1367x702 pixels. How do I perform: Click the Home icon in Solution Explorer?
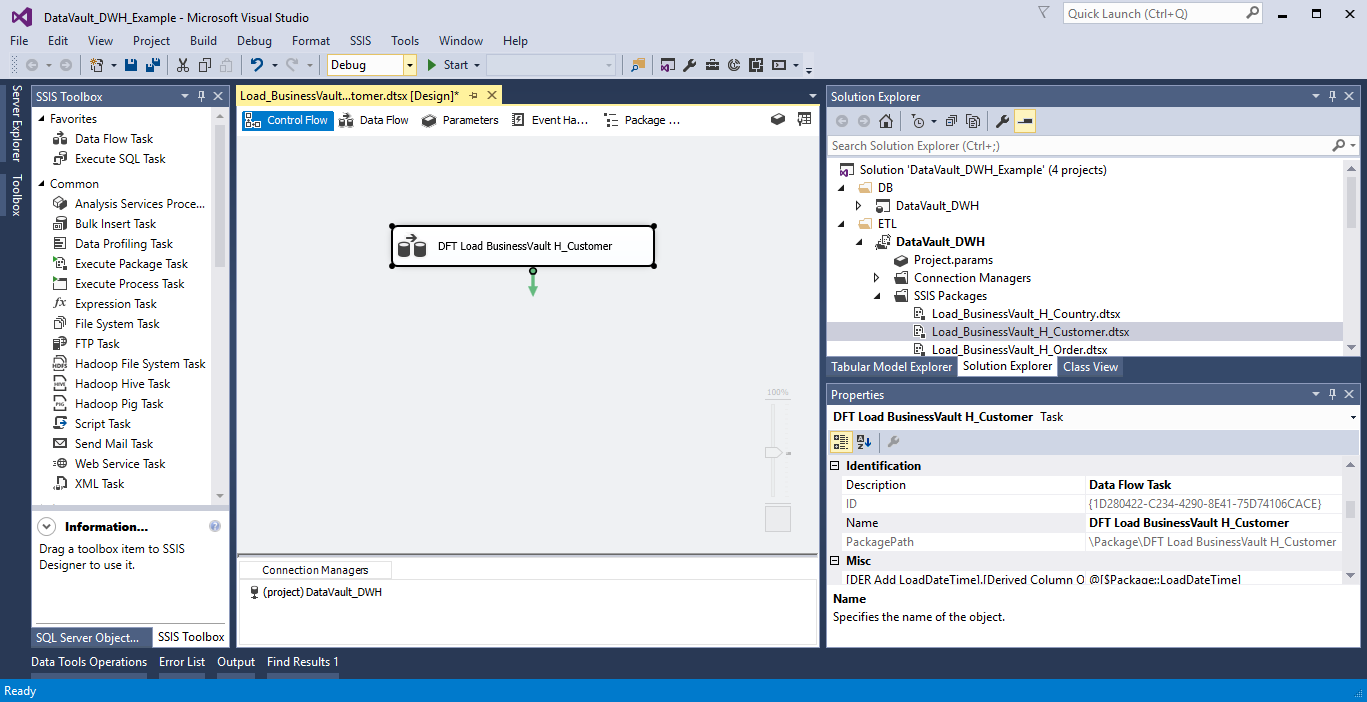(886, 121)
